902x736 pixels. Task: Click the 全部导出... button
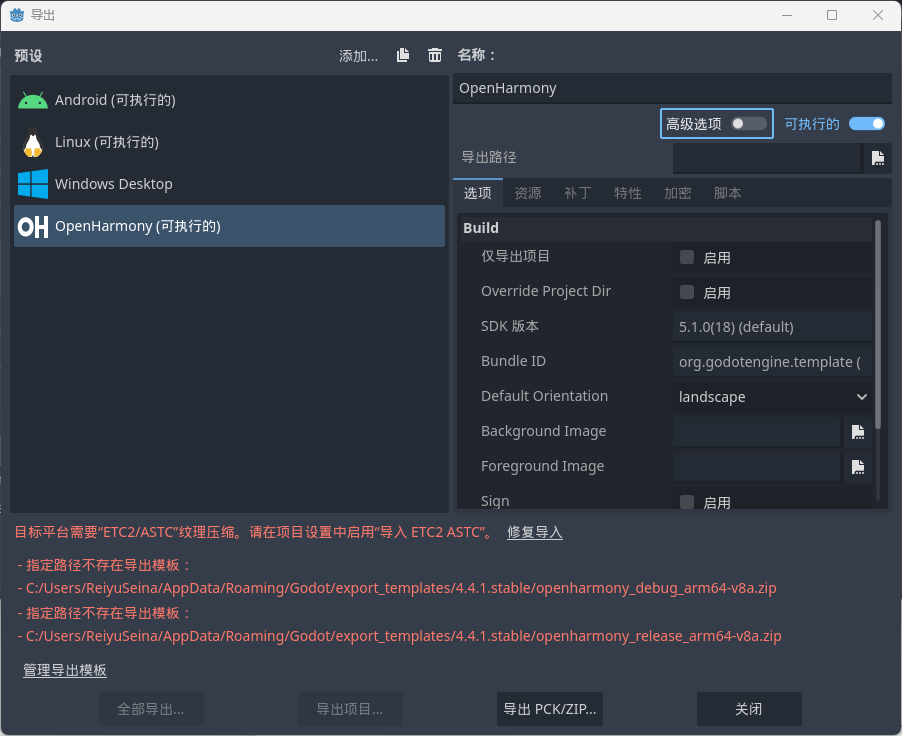click(151, 709)
